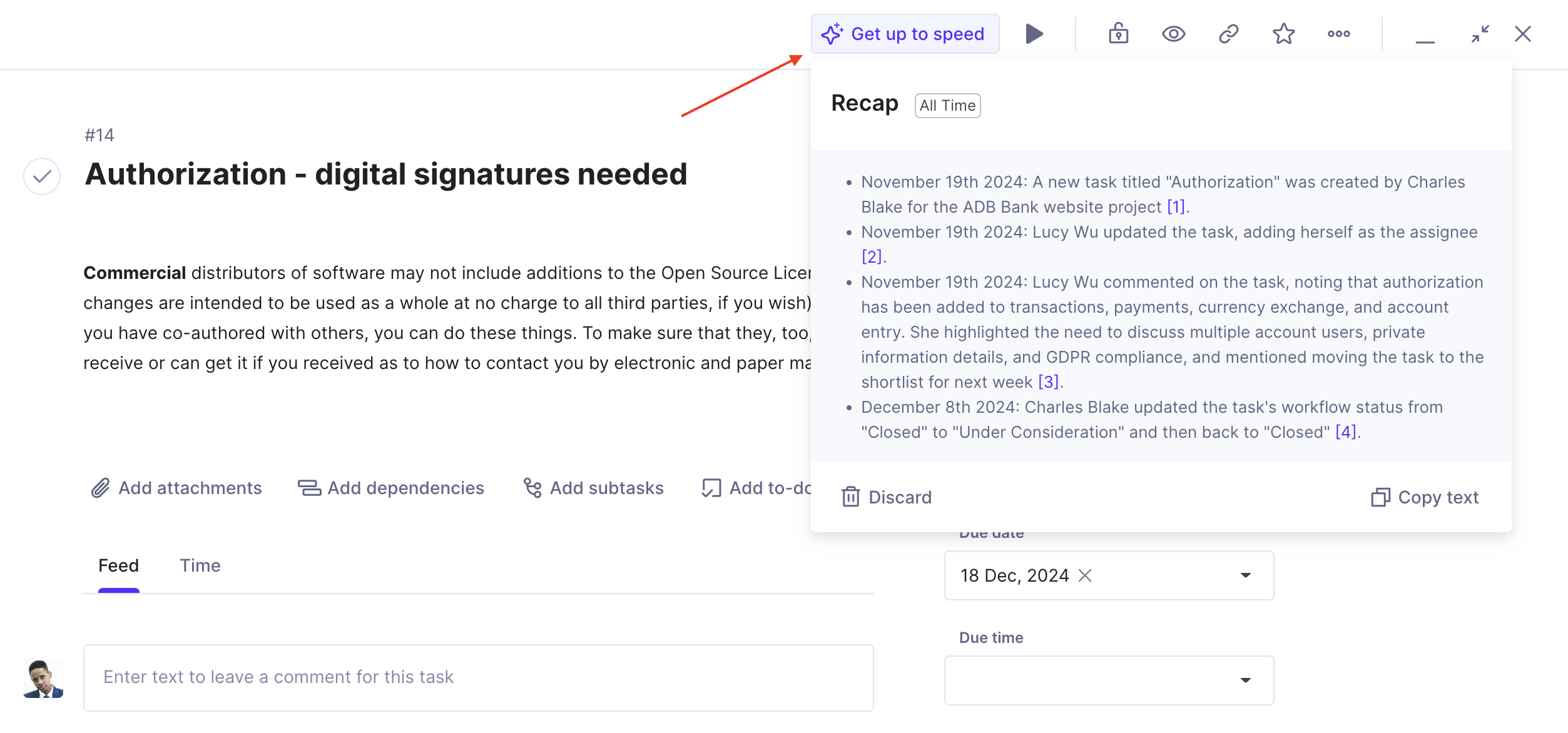The height and width of the screenshot is (733, 1568).
Task: Star this task as favorite
Action: click(1283, 34)
